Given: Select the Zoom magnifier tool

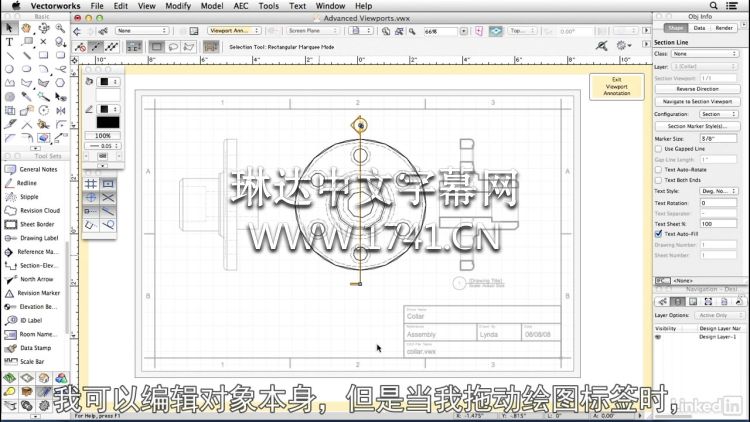Looking at the screenshot, I should pos(60,28).
